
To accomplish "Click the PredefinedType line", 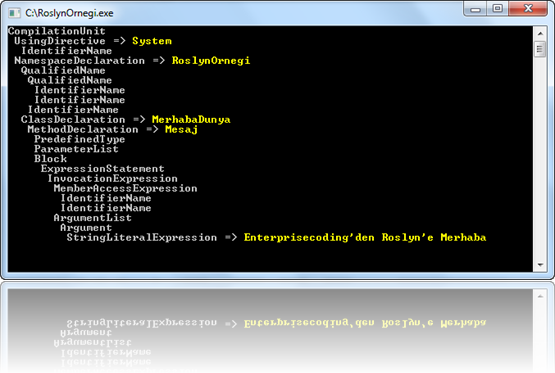I will coord(80,139).
